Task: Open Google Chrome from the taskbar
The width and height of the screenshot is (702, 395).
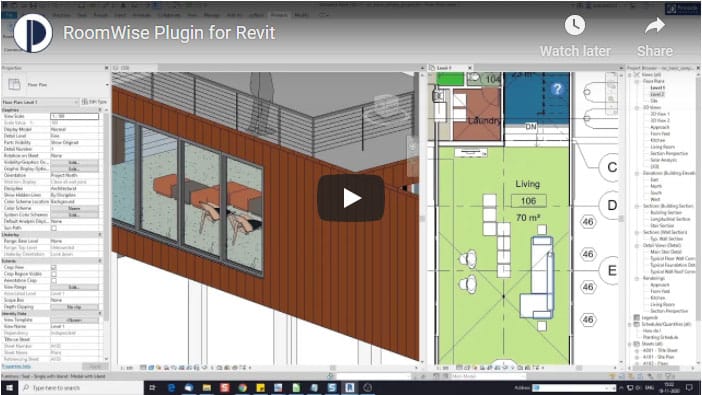Action: (x=243, y=387)
